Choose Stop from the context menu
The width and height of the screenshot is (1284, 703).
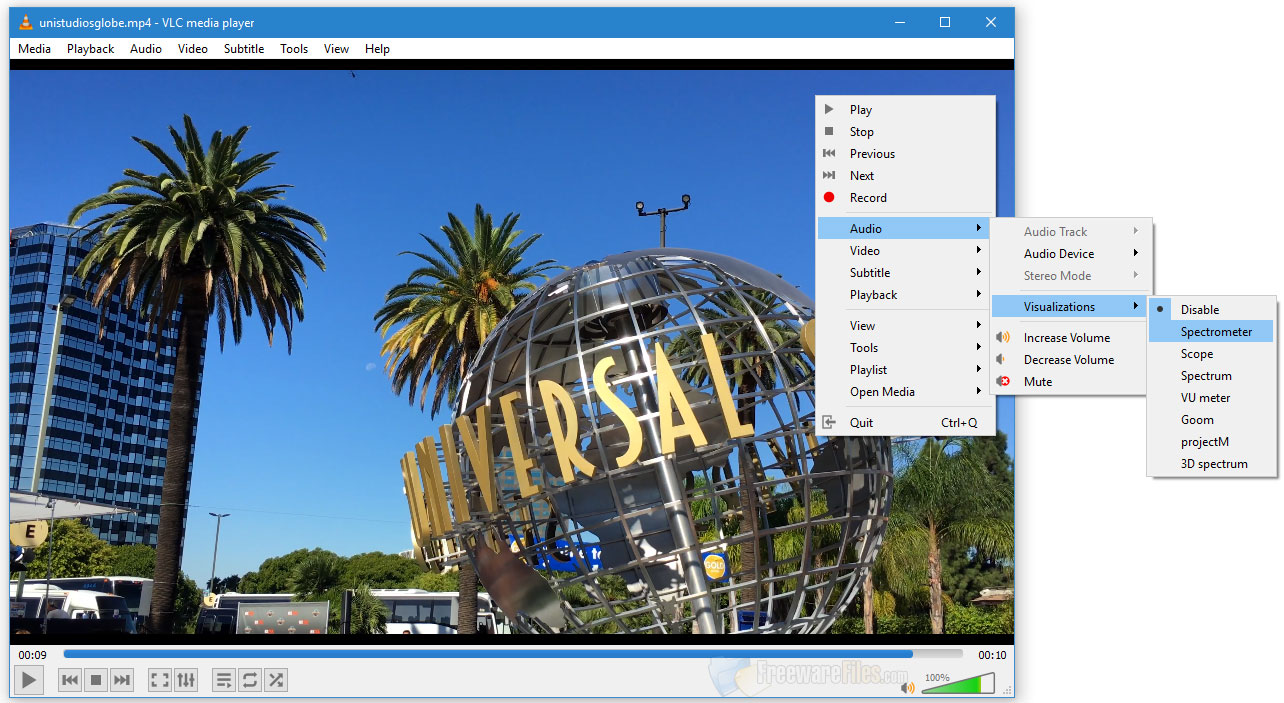[x=906, y=132]
